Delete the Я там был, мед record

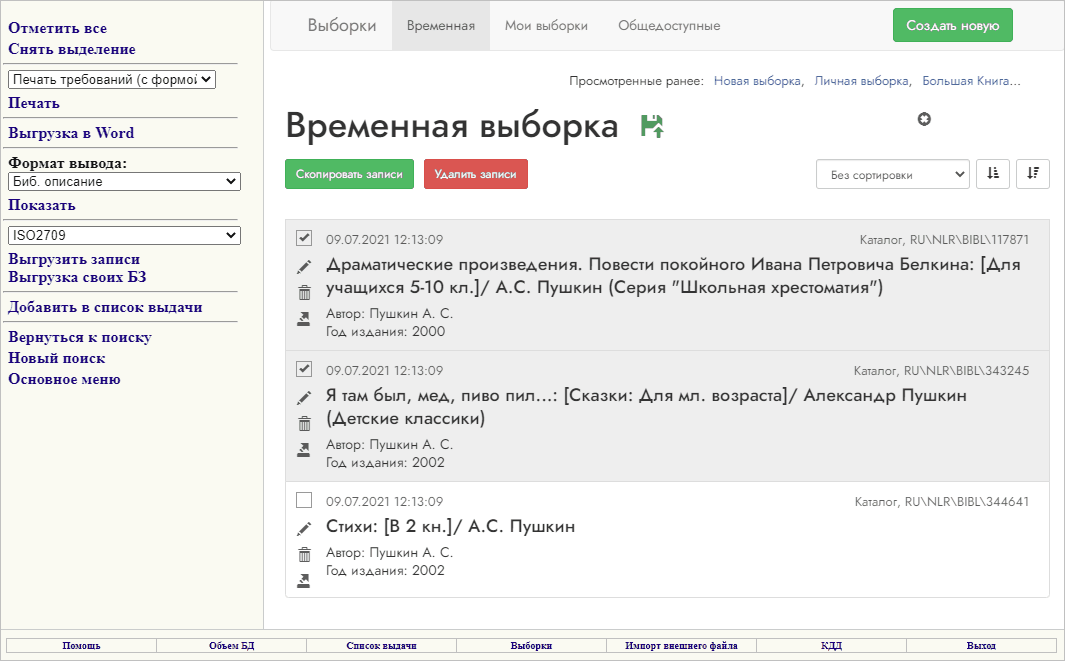[x=304, y=424]
